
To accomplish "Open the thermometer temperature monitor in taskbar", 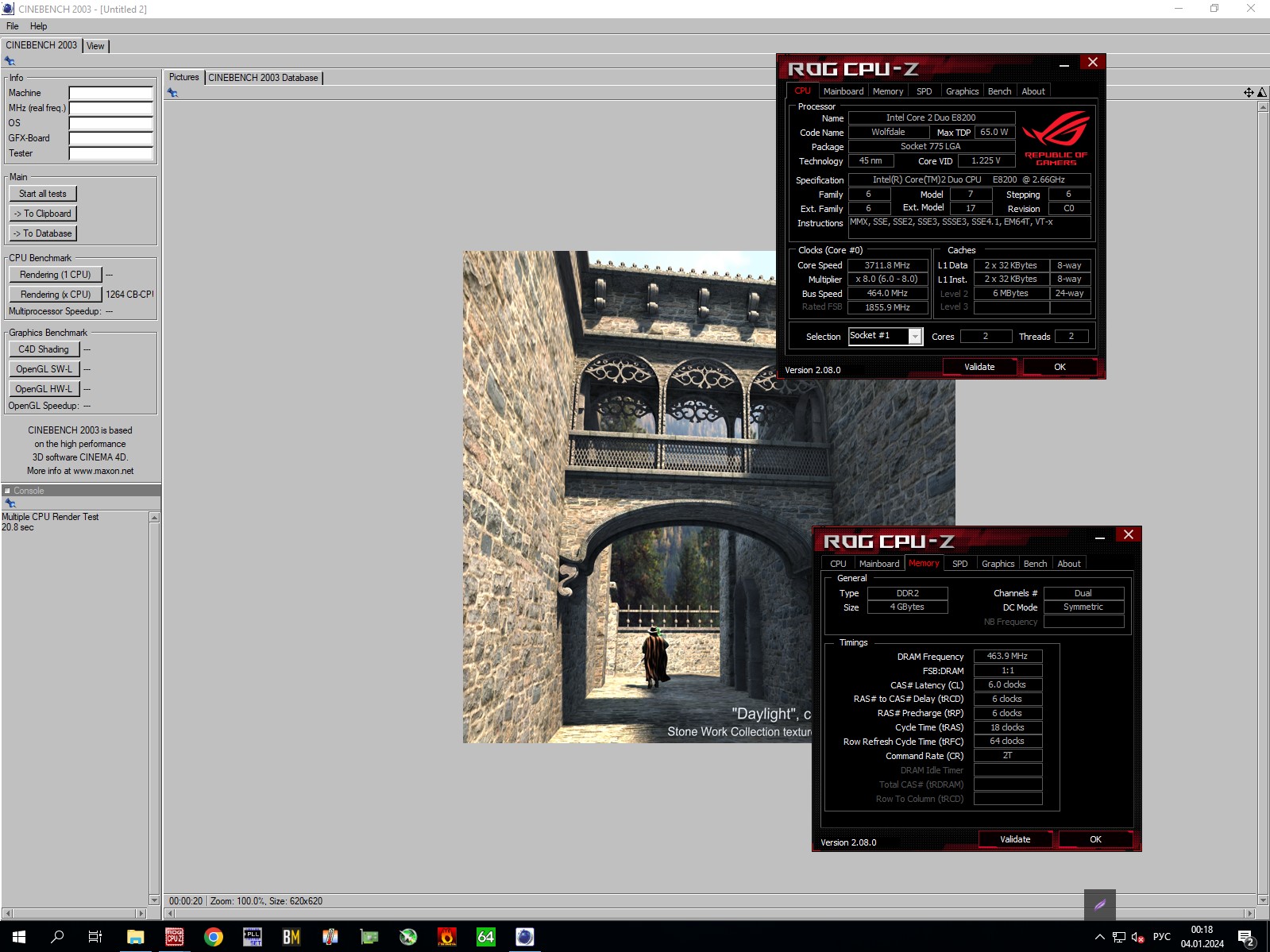I will point(330,937).
